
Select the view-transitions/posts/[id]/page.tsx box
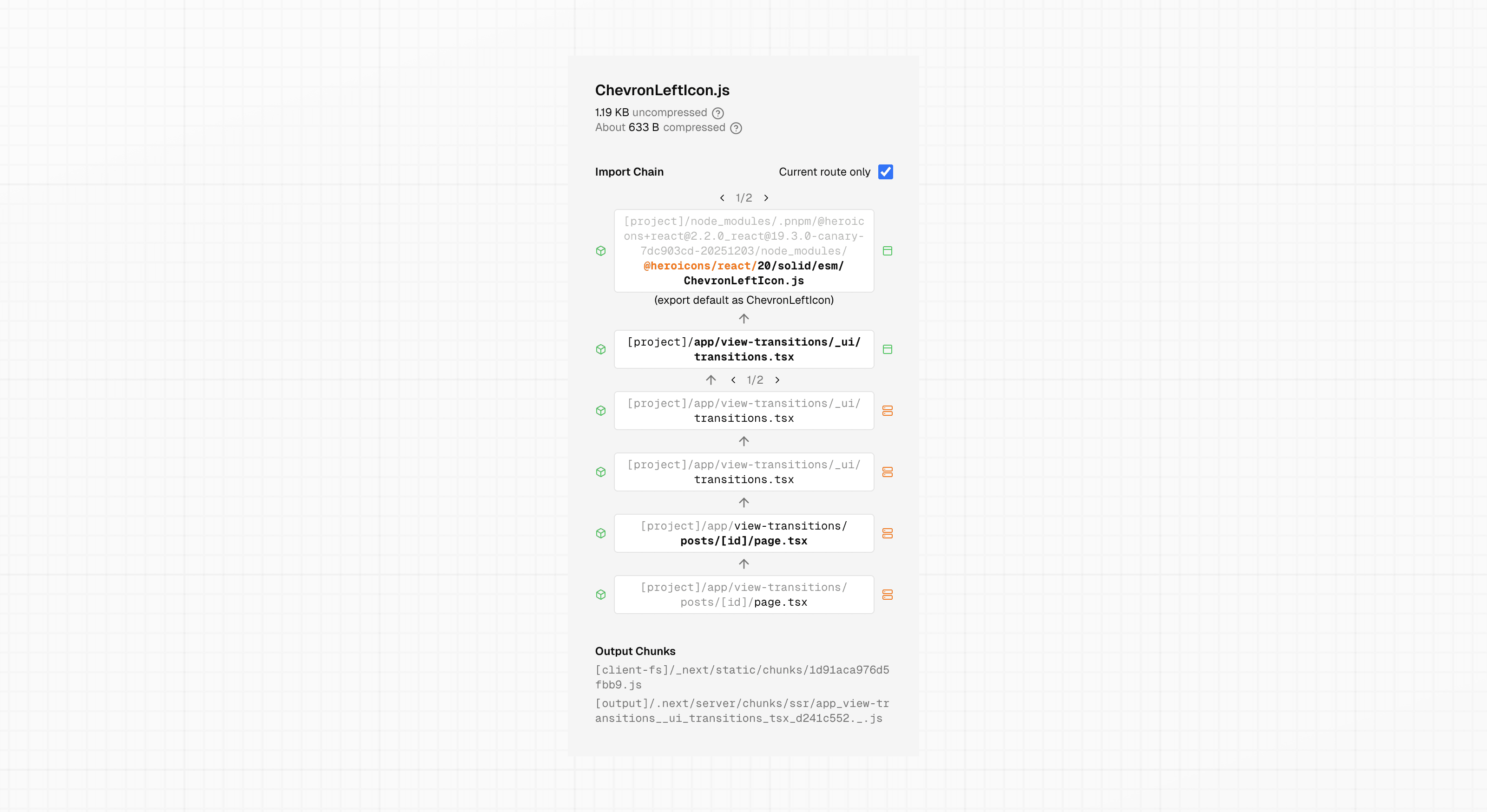click(x=743, y=533)
